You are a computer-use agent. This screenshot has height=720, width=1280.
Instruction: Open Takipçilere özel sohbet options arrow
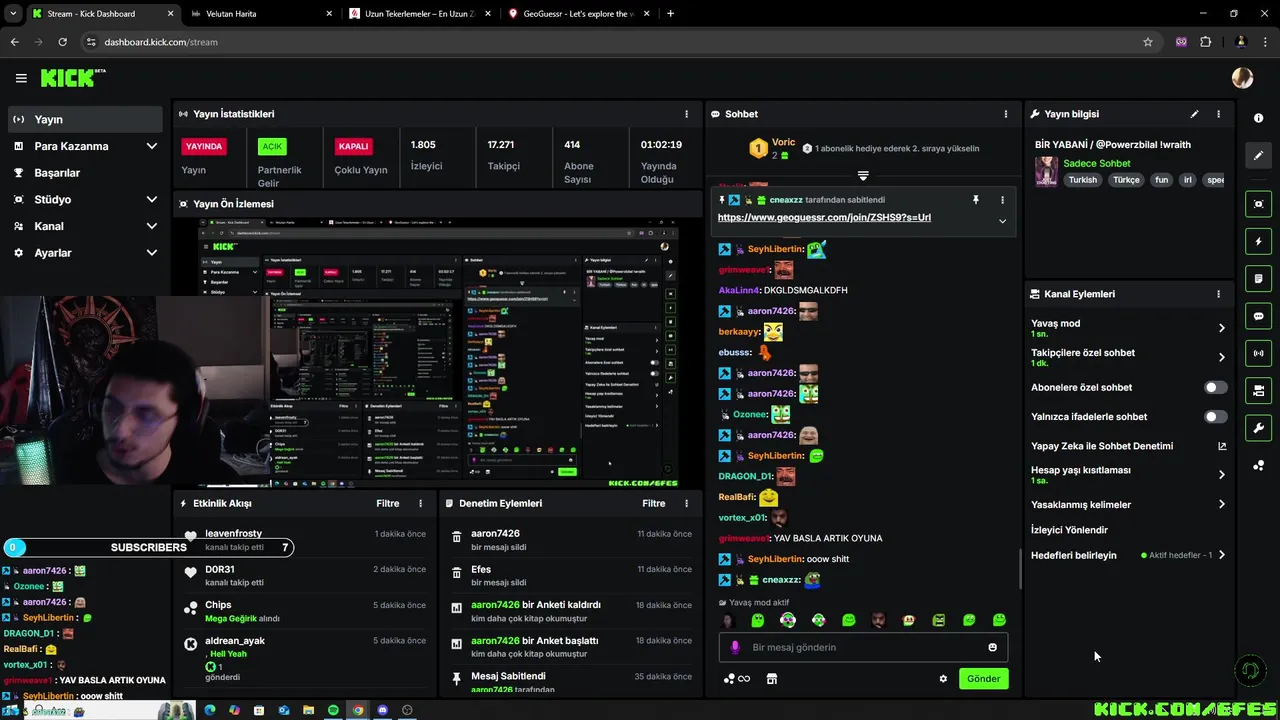pos(1221,357)
